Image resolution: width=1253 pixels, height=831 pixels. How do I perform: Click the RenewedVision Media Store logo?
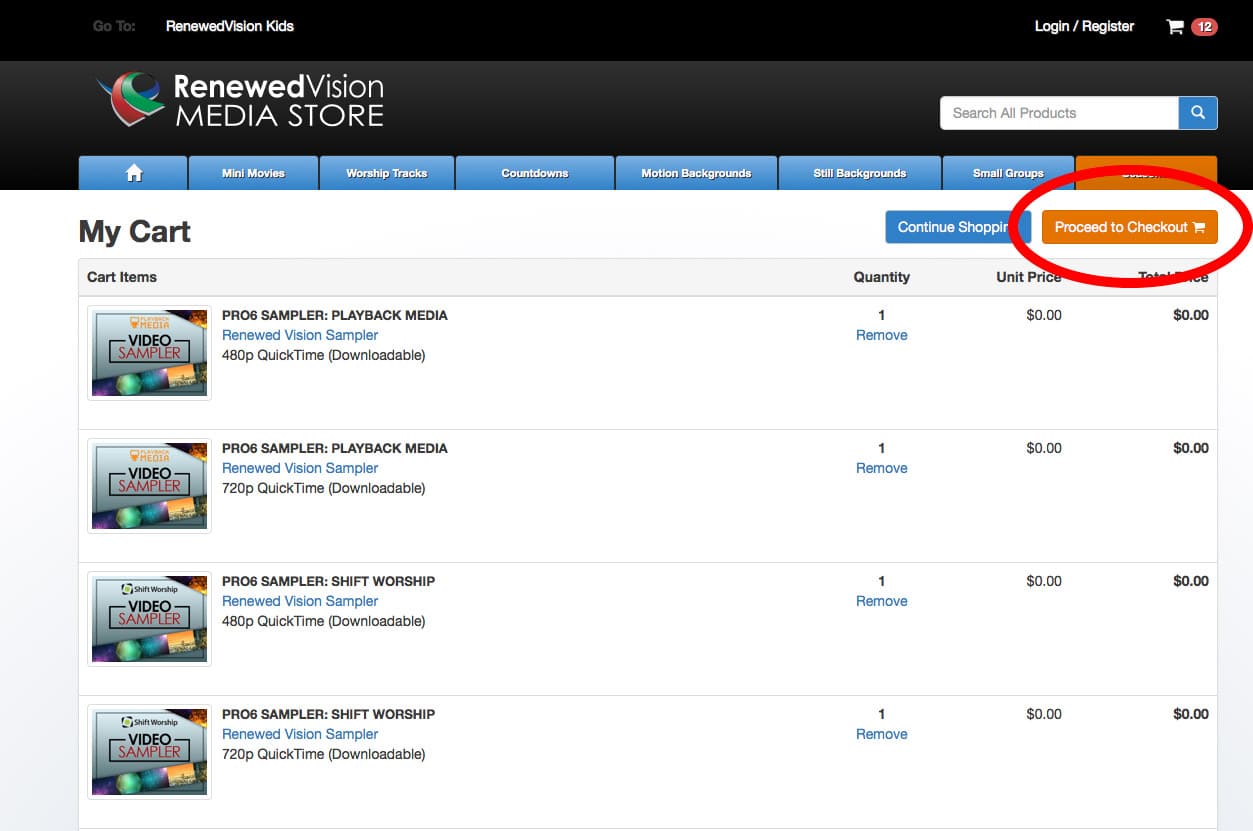click(x=240, y=100)
